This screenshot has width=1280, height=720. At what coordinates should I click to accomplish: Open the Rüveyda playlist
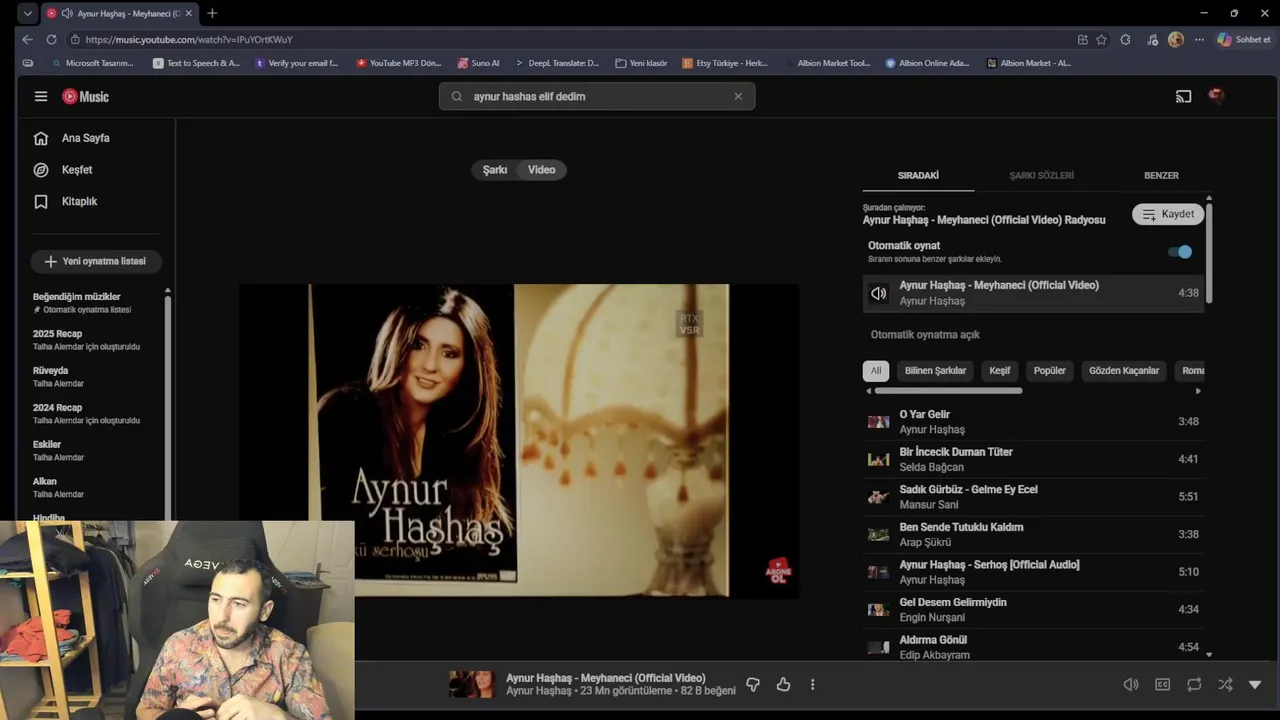click(96, 377)
